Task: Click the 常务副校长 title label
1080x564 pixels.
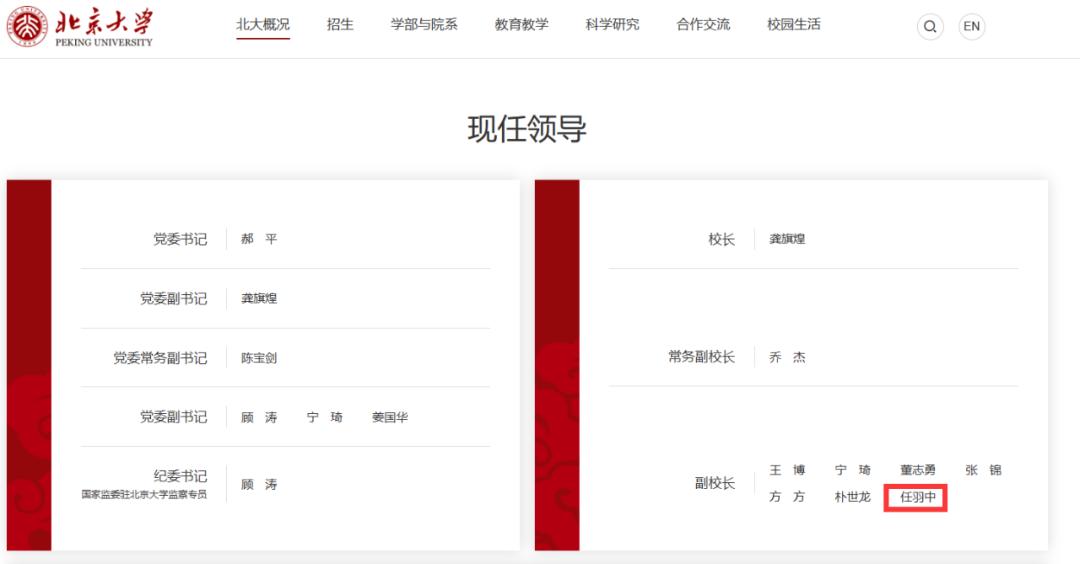Action: tap(701, 357)
